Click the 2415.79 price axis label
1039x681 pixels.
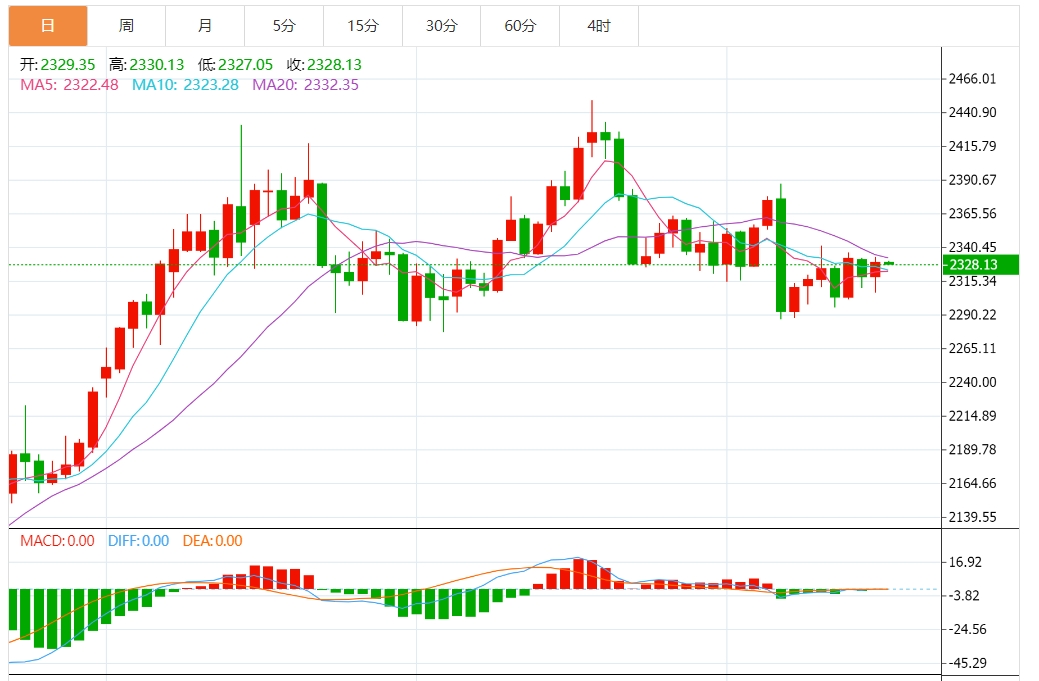pyautogui.click(x=972, y=146)
